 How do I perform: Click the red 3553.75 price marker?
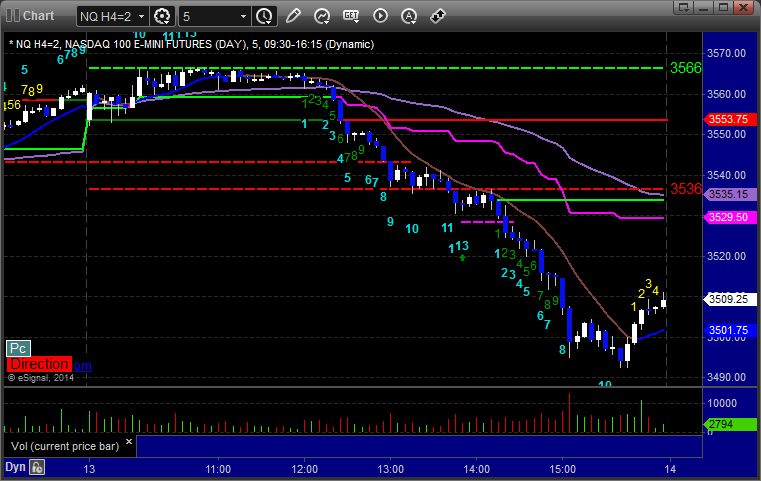(730, 119)
